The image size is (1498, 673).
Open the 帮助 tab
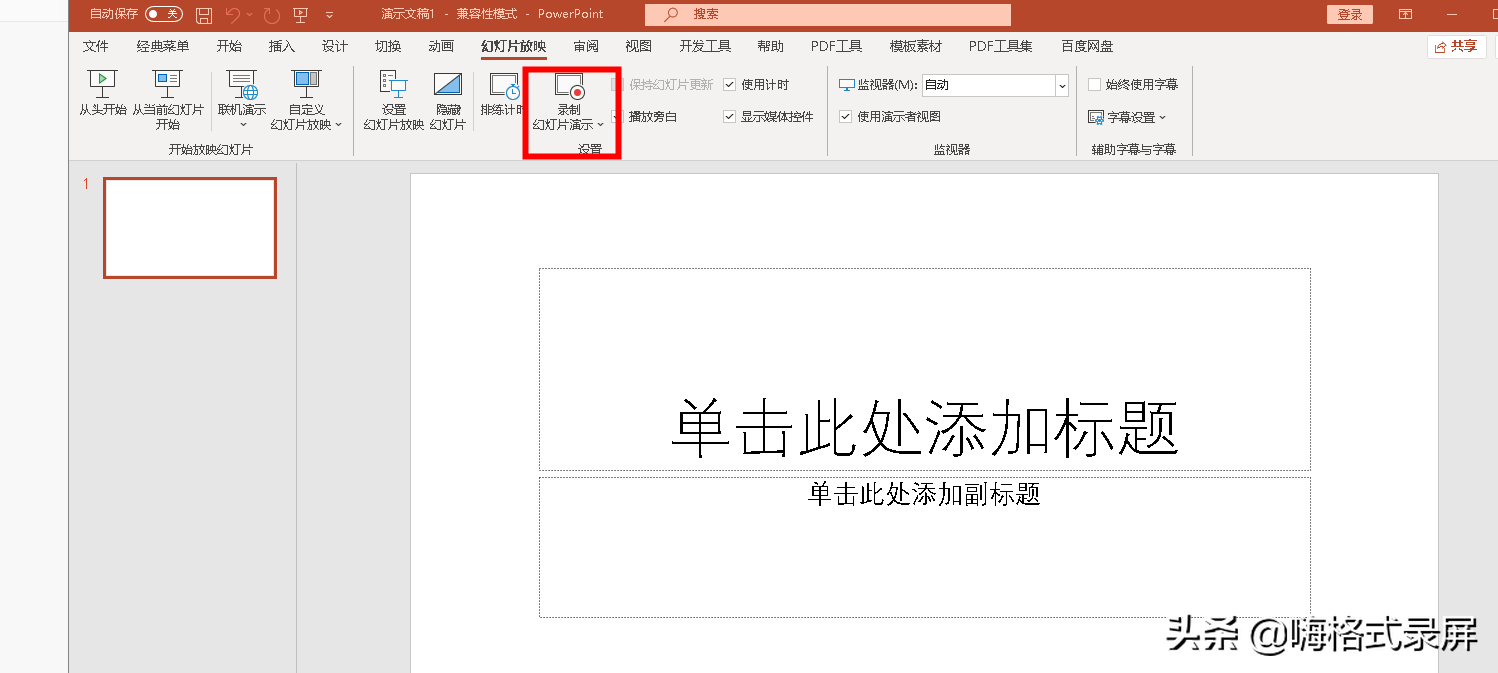770,46
